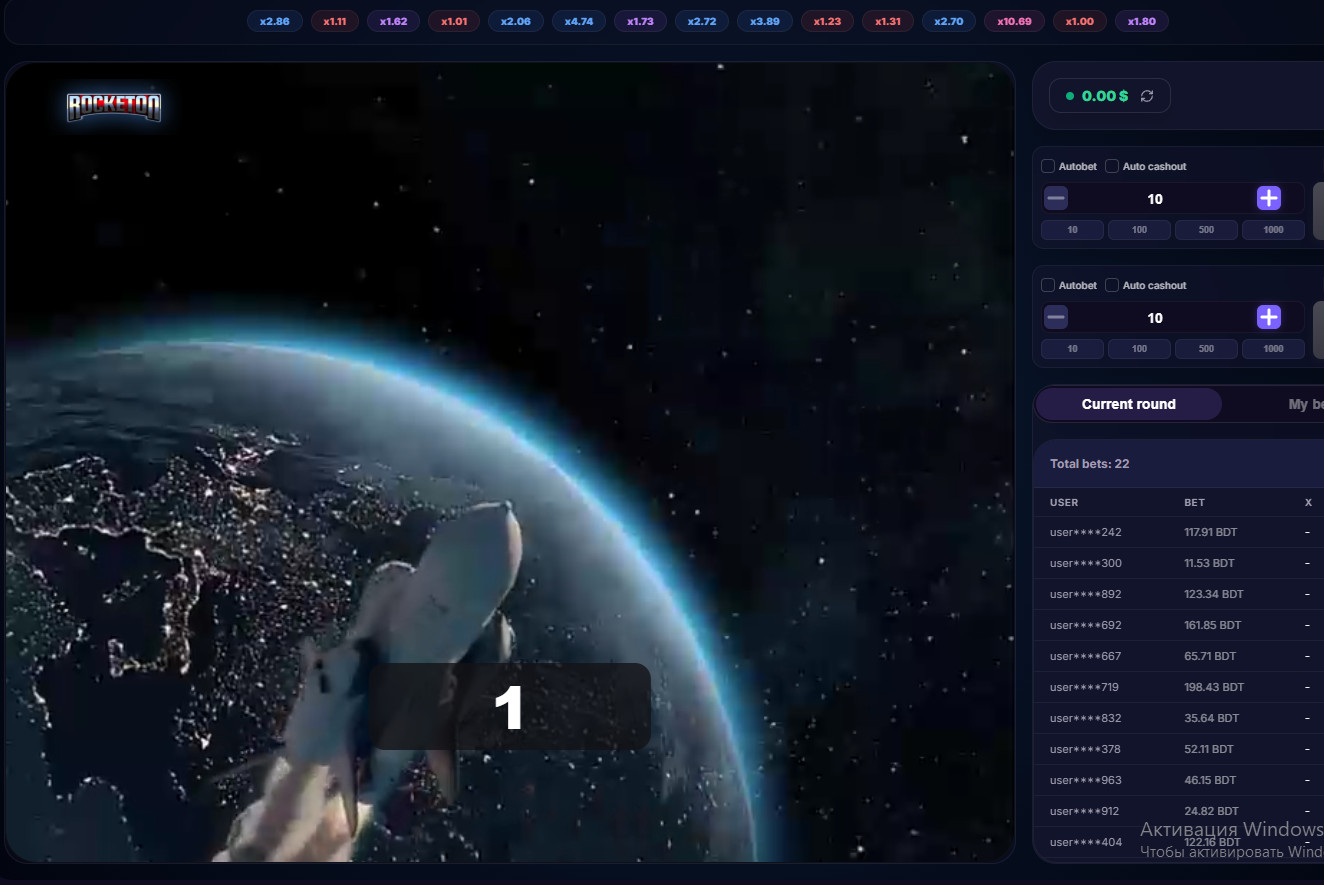Screen dimensions: 1324x885
Task: Select the user****912 row
Action: pos(1180,811)
